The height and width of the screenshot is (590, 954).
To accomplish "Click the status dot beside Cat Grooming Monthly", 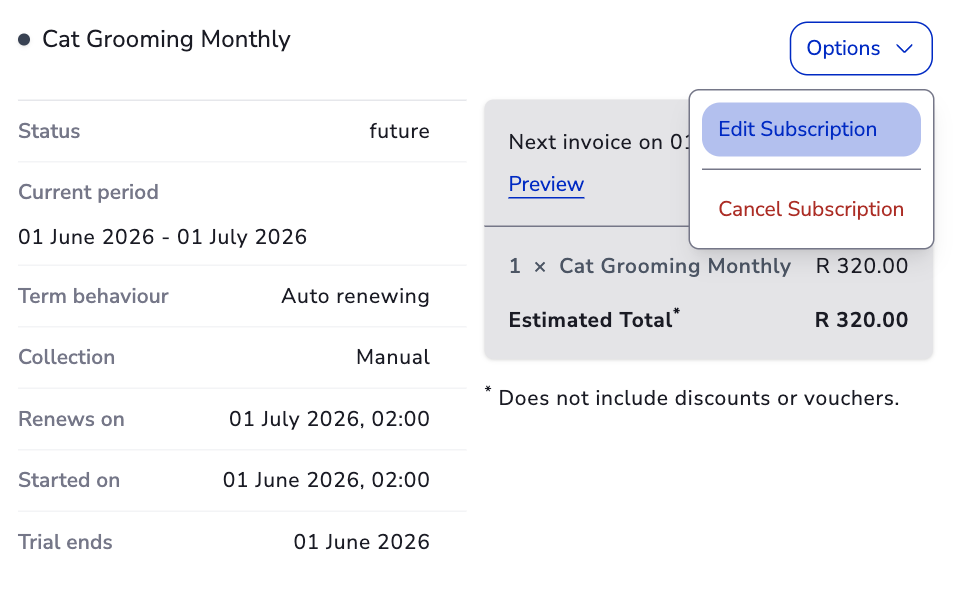I will click(x=24, y=40).
